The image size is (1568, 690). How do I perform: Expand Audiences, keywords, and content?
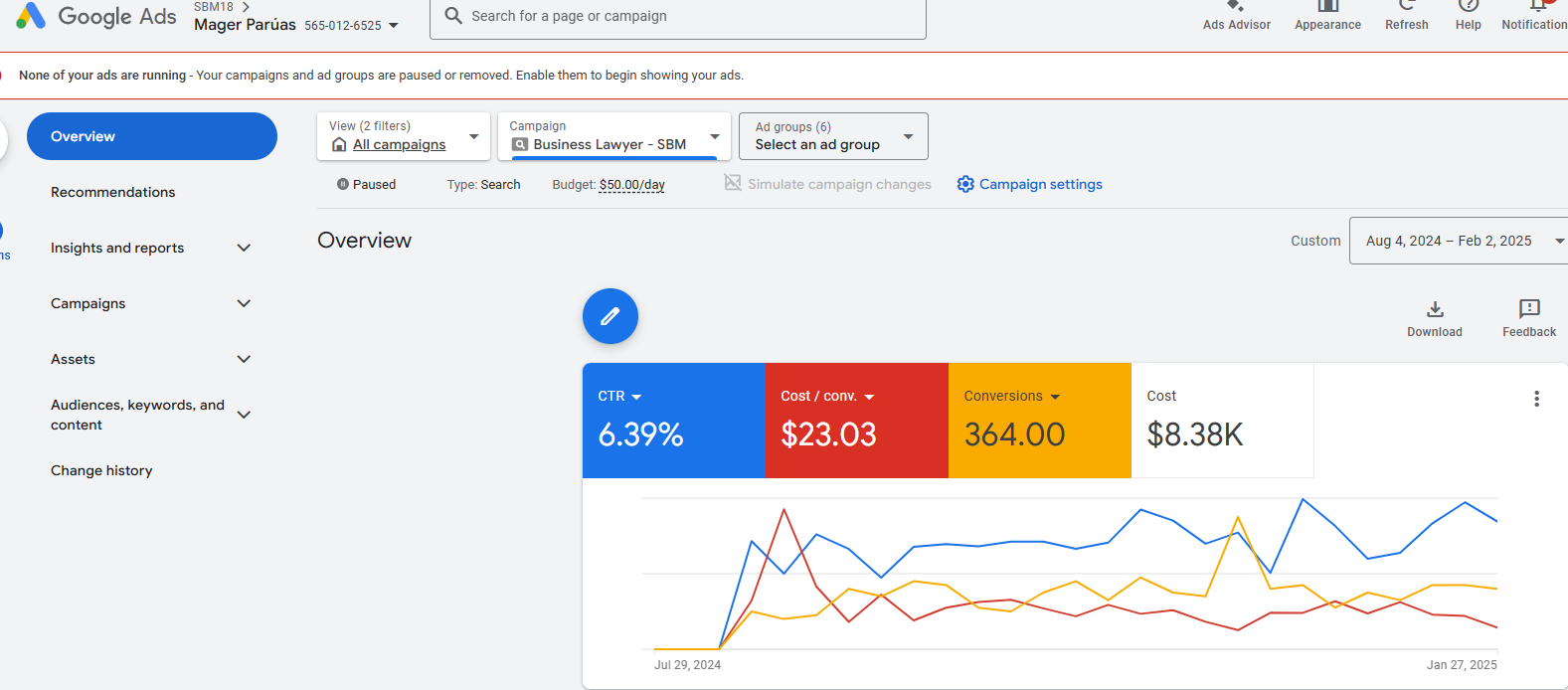click(x=244, y=415)
